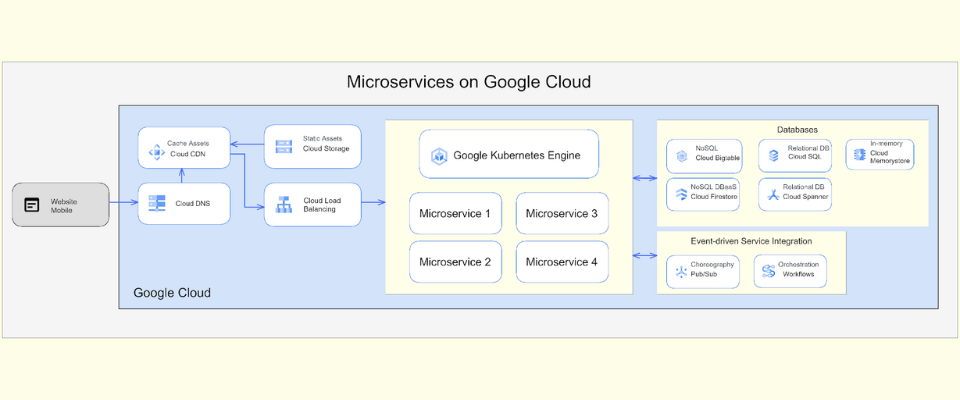
Task: Click the Cloud Spanner icon
Action: click(773, 195)
